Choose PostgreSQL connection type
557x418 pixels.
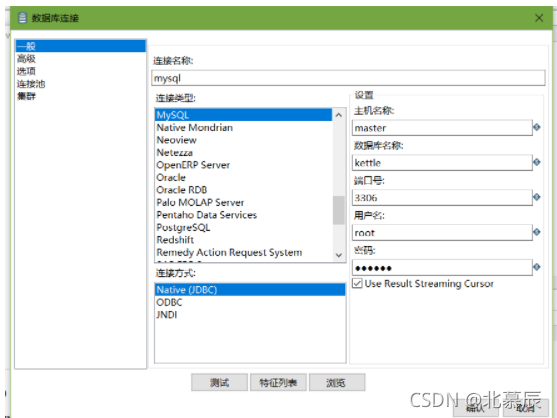pos(183,227)
